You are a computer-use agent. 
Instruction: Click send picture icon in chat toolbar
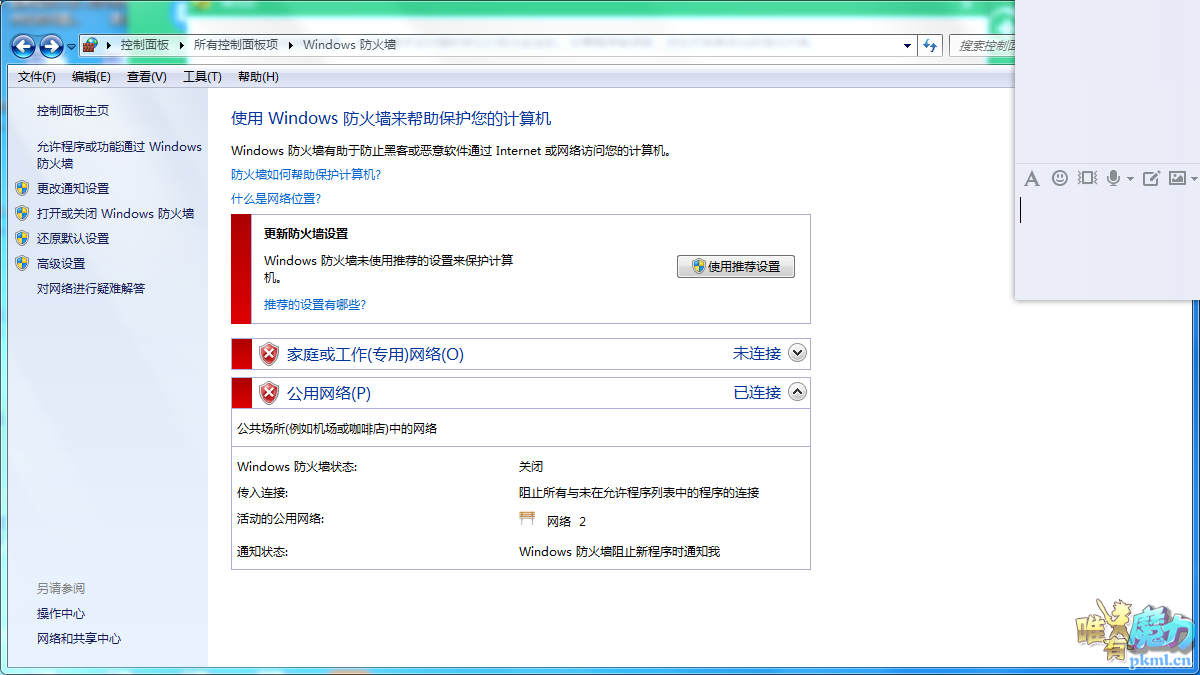[1177, 178]
